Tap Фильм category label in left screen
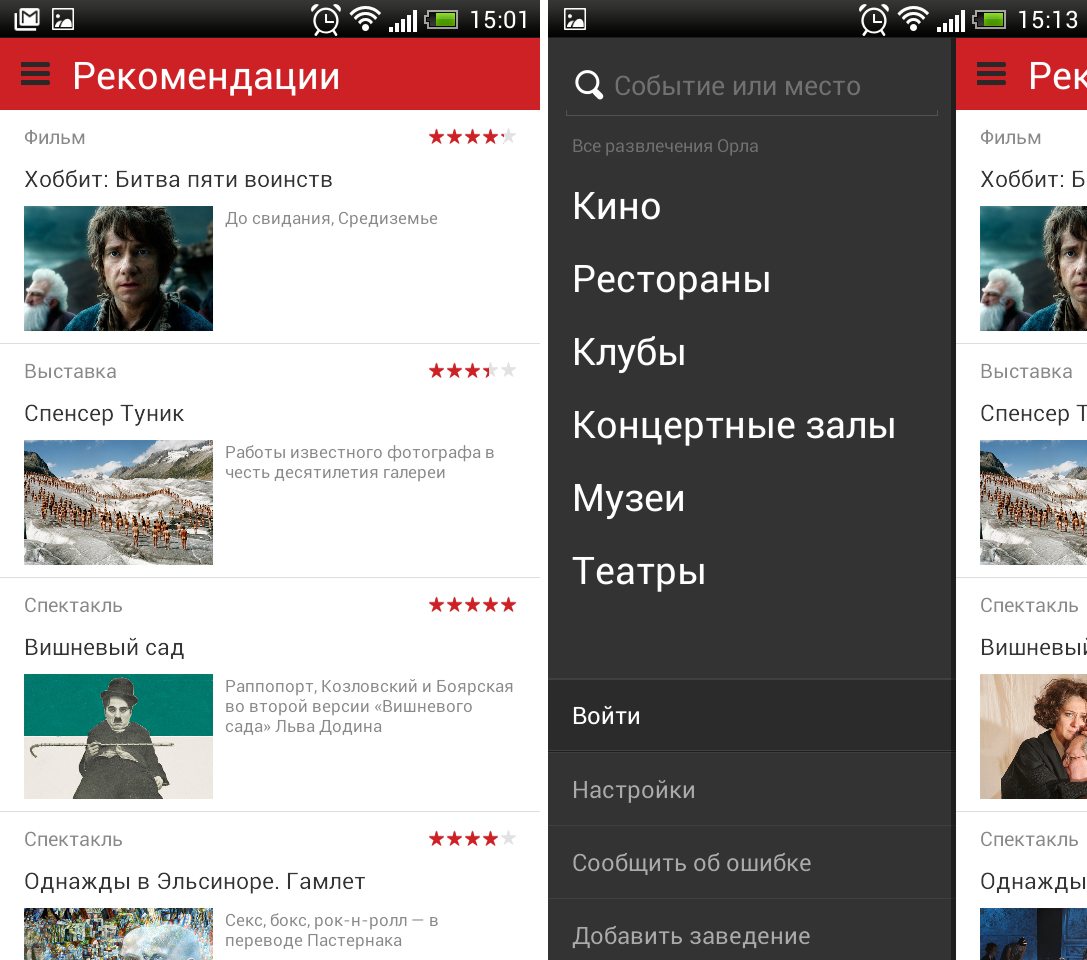 click(x=55, y=137)
